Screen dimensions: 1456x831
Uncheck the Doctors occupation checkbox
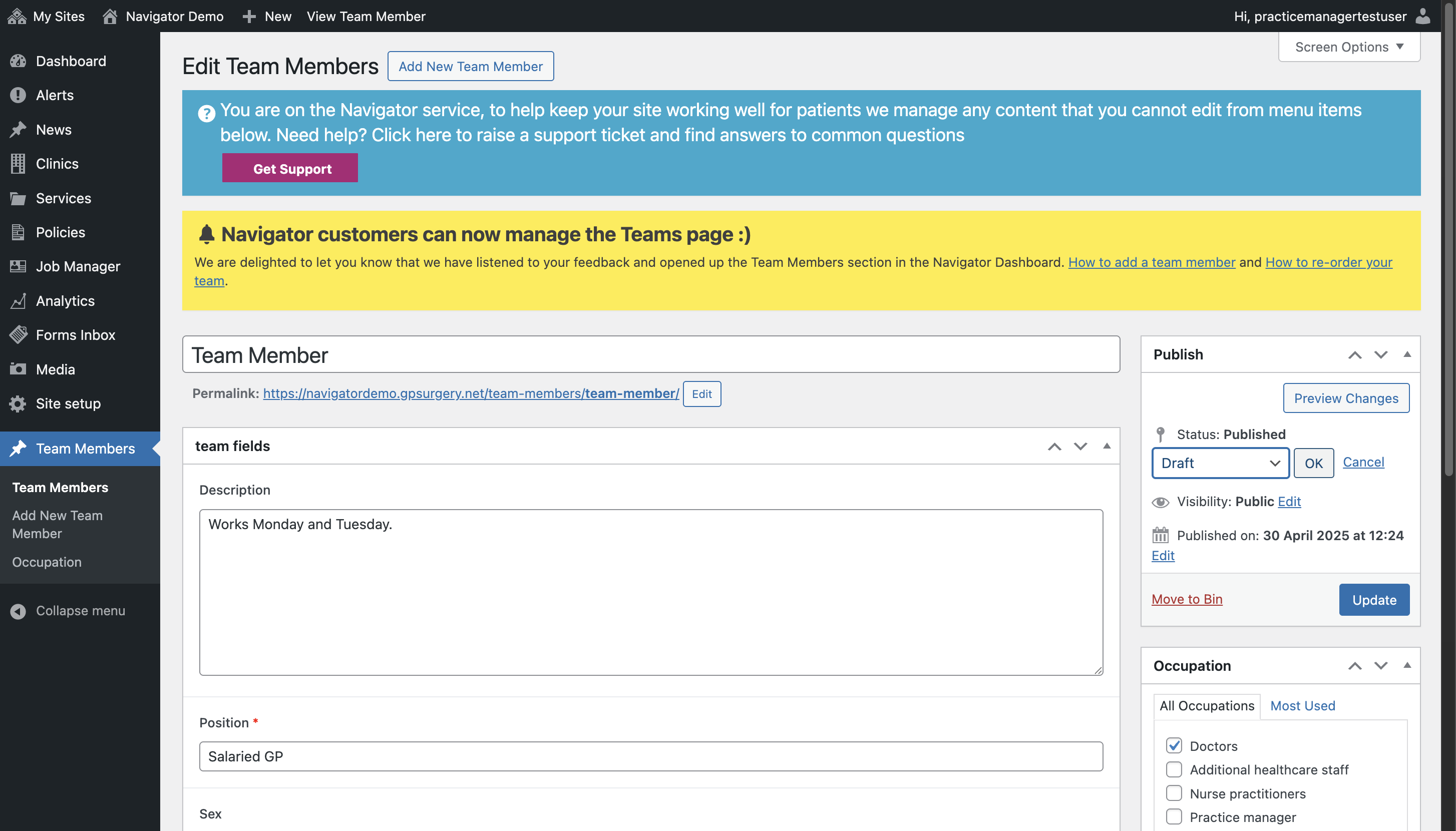1174,745
